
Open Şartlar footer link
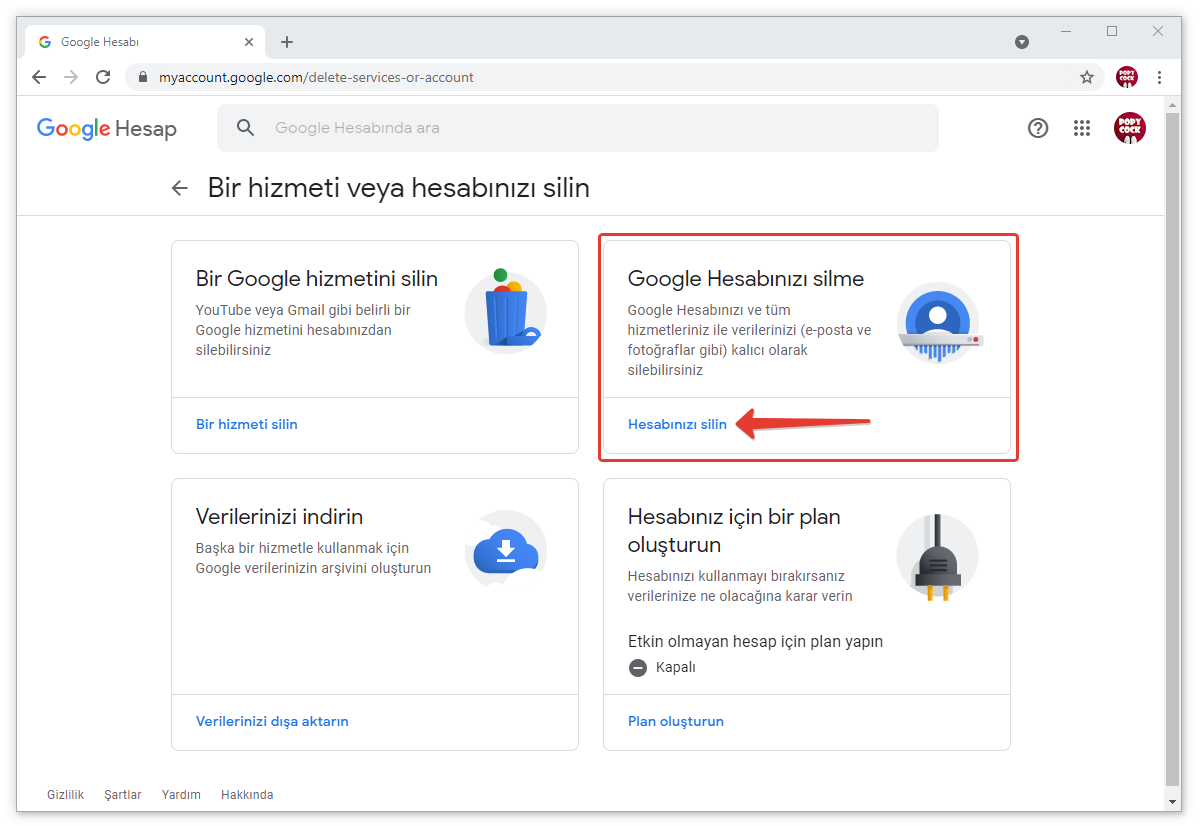pyautogui.click(x=123, y=795)
